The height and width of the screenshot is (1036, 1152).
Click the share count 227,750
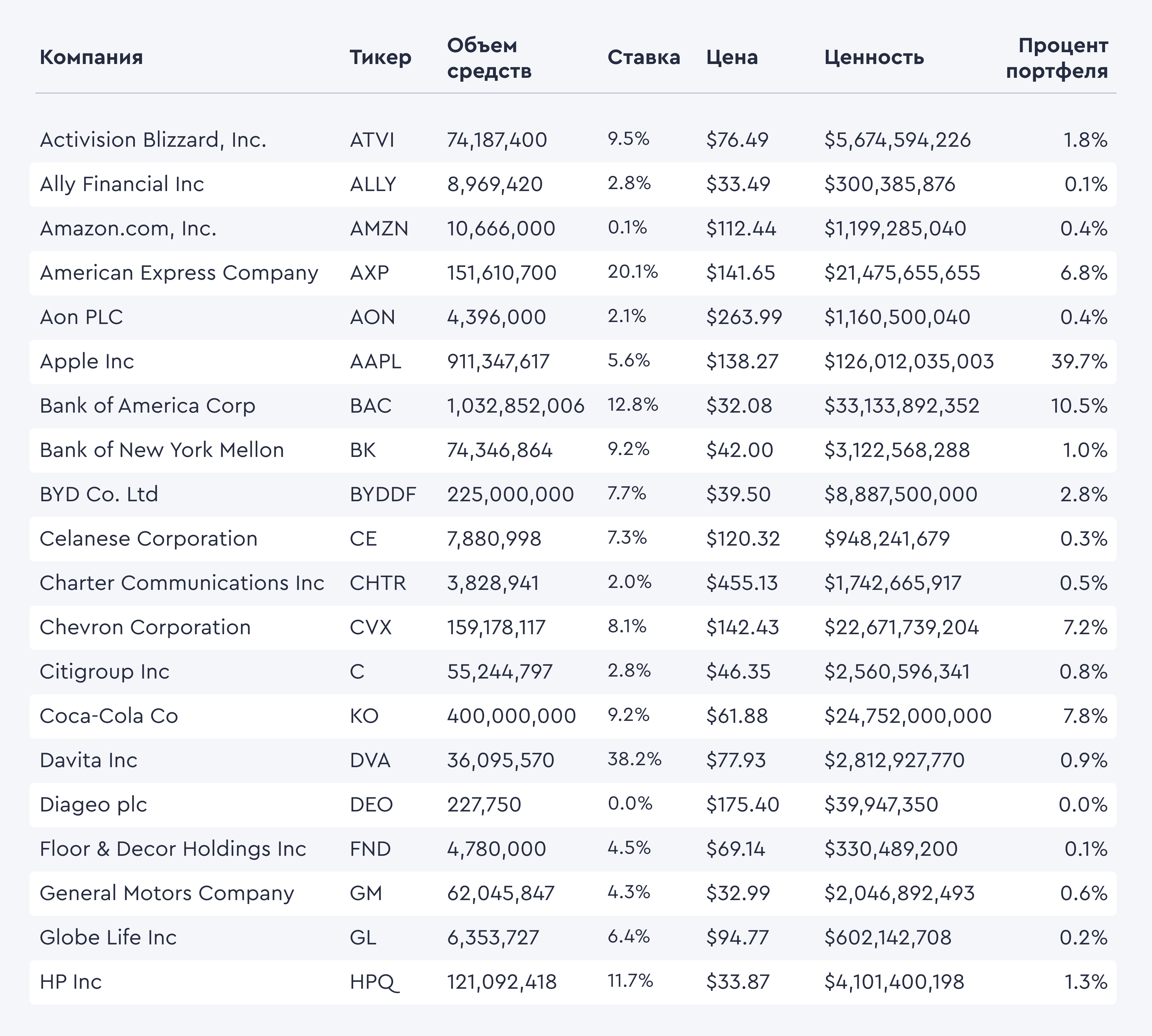[484, 806]
